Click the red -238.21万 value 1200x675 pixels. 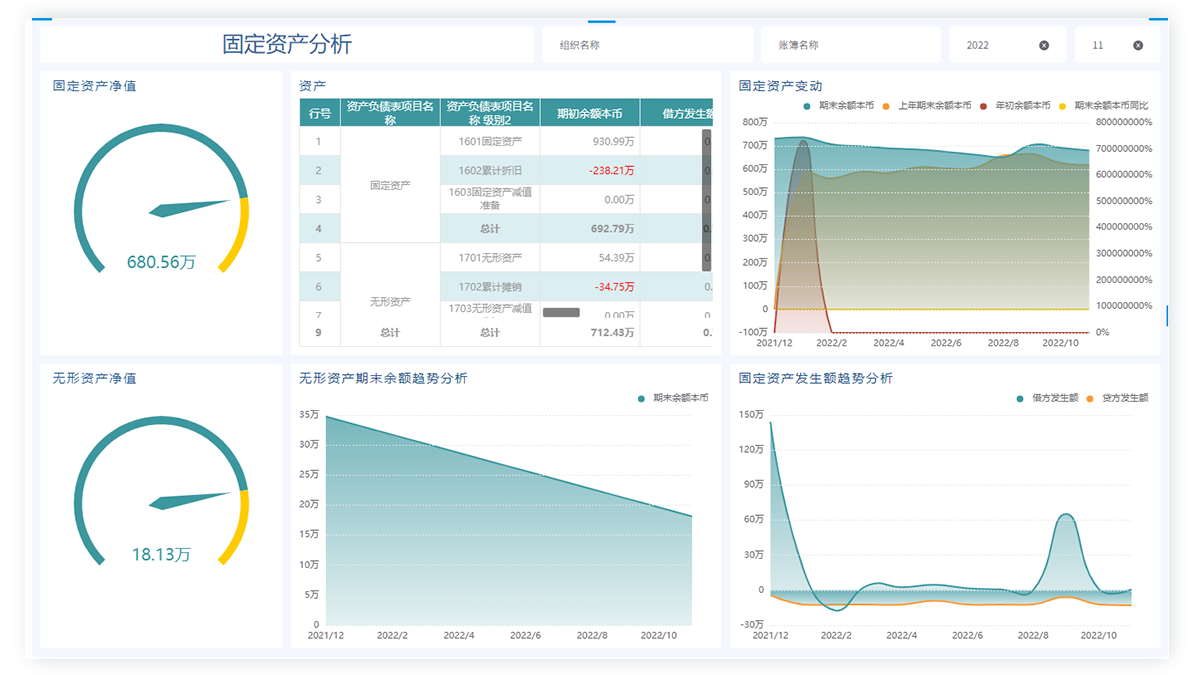click(x=611, y=170)
